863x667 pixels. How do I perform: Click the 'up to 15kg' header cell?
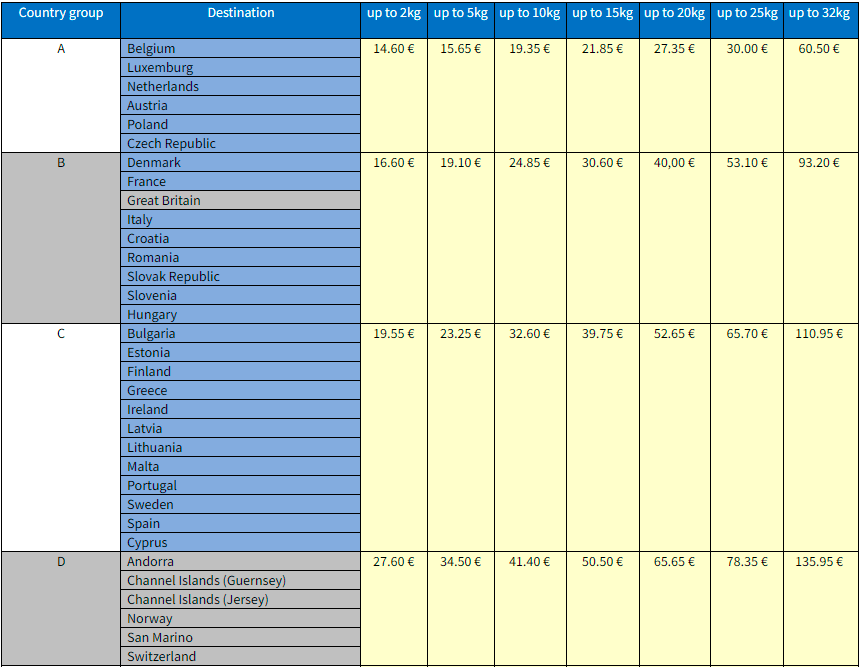pyautogui.click(x=602, y=13)
